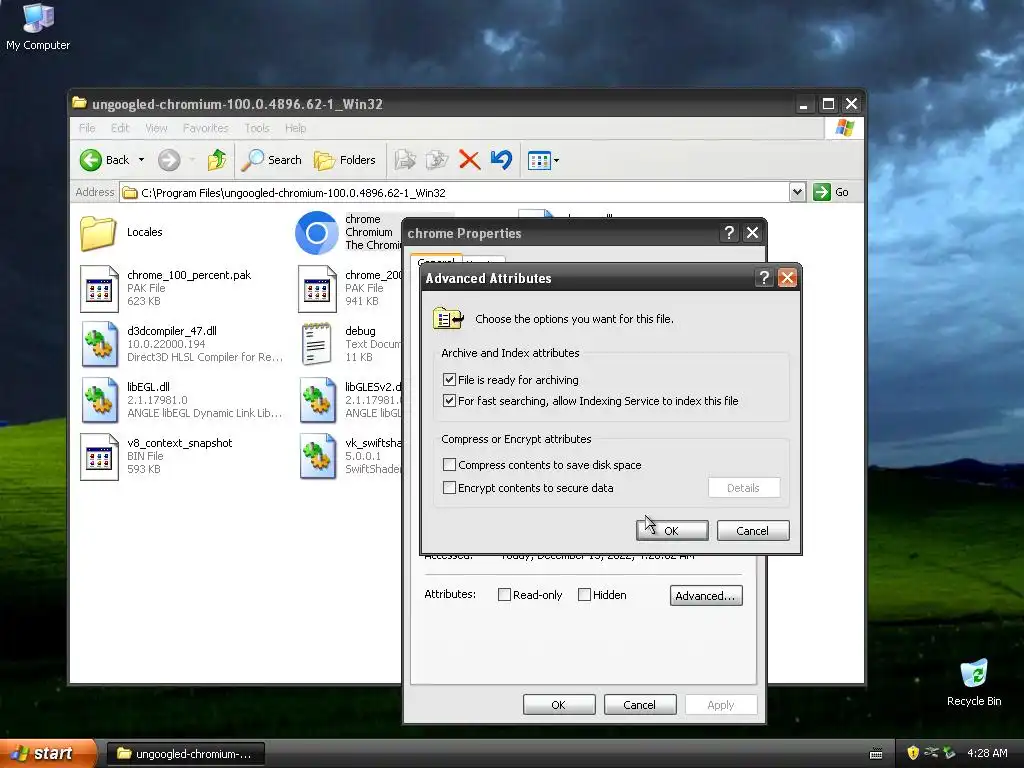Toggle the Read-only attribute checkbox
The height and width of the screenshot is (768, 1024).
coord(504,594)
